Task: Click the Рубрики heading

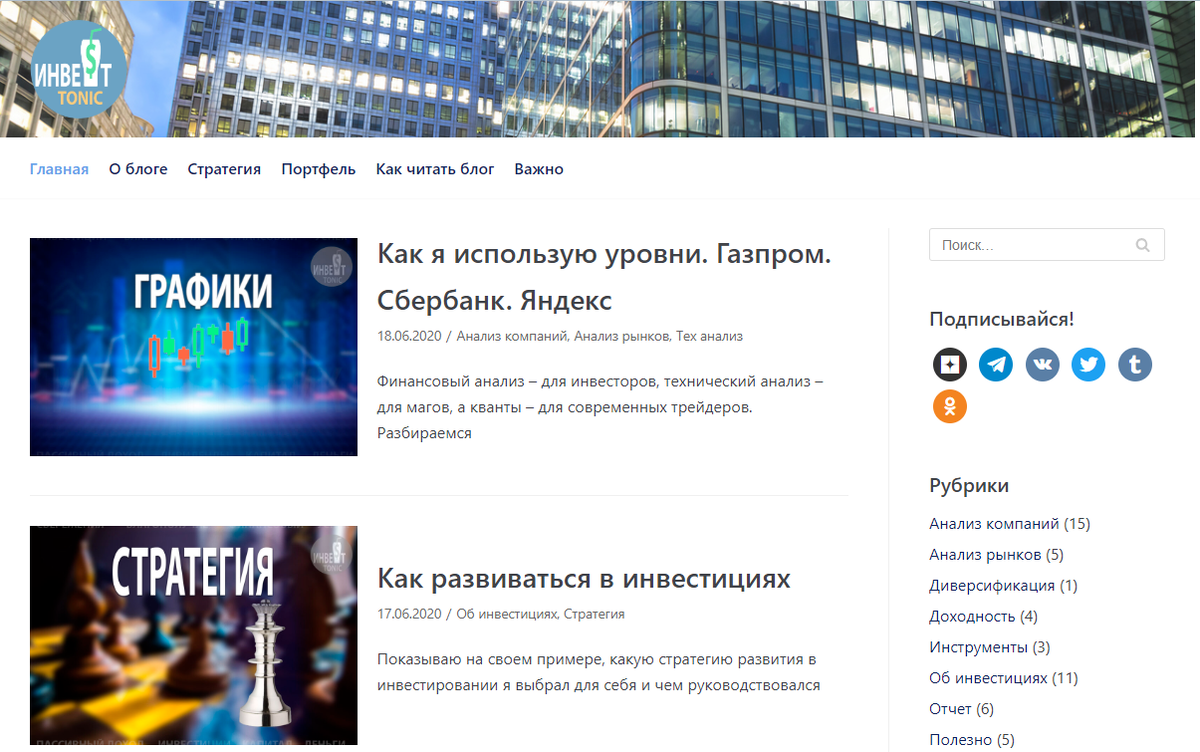Action: pyautogui.click(x=969, y=486)
